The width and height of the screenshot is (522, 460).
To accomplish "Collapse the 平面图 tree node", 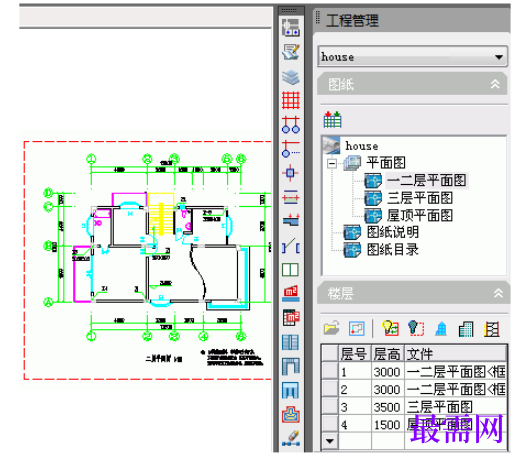I will 332,164.
